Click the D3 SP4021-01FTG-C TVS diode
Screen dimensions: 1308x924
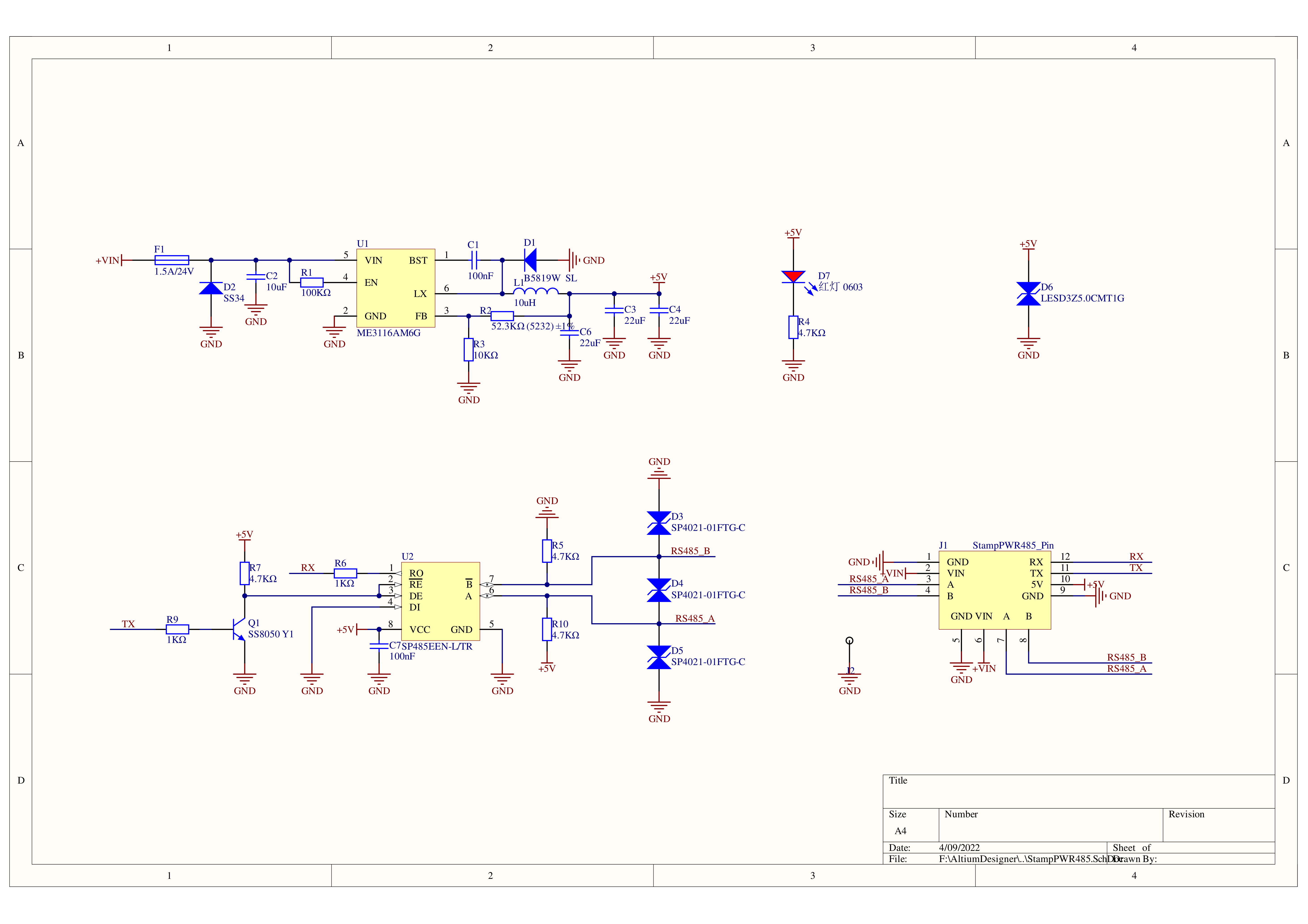pos(659,523)
